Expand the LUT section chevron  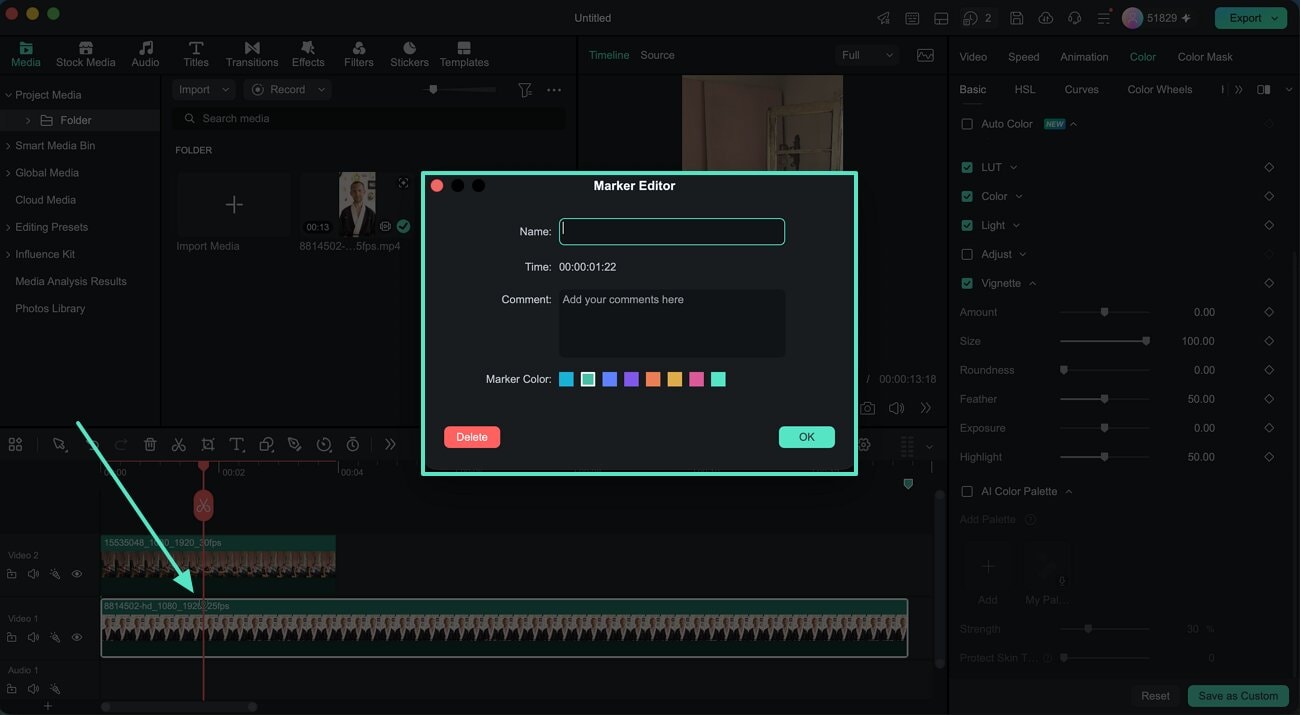[1014, 167]
